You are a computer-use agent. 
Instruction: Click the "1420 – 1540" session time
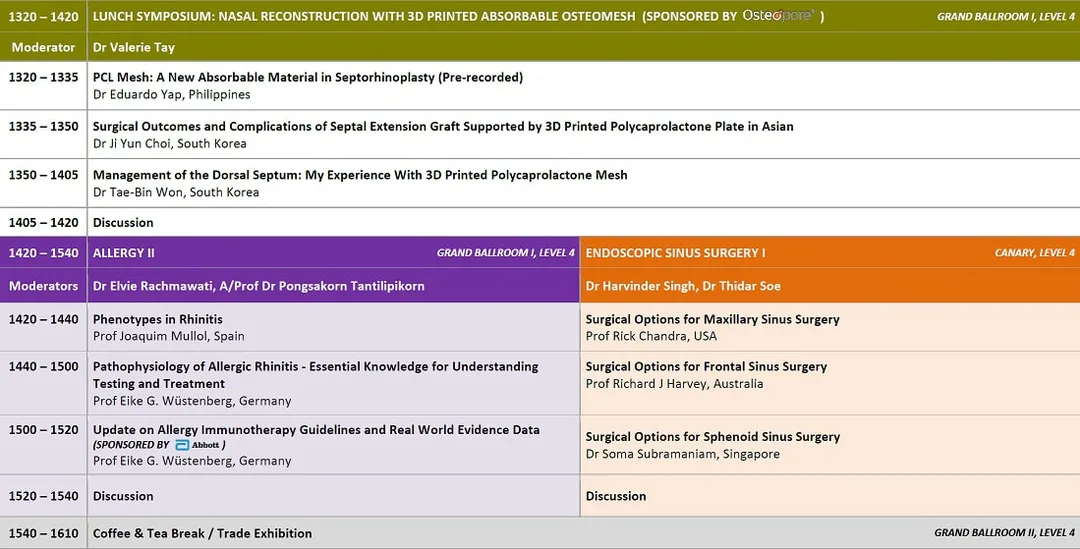click(x=43, y=253)
